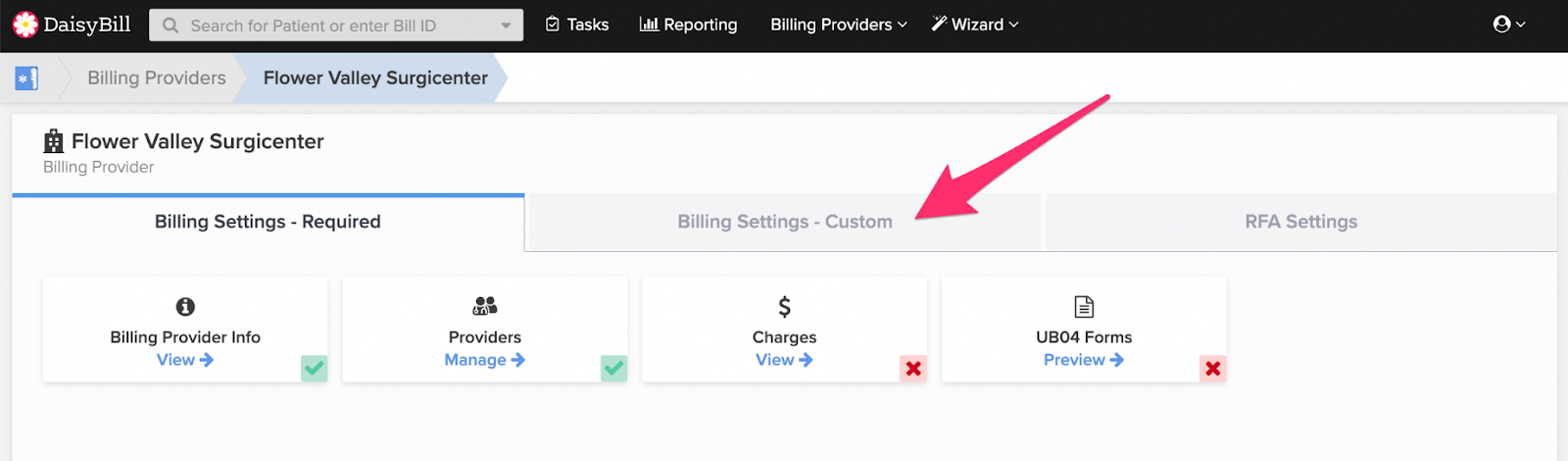Click the patient or Bill ID search field

tap(336, 26)
